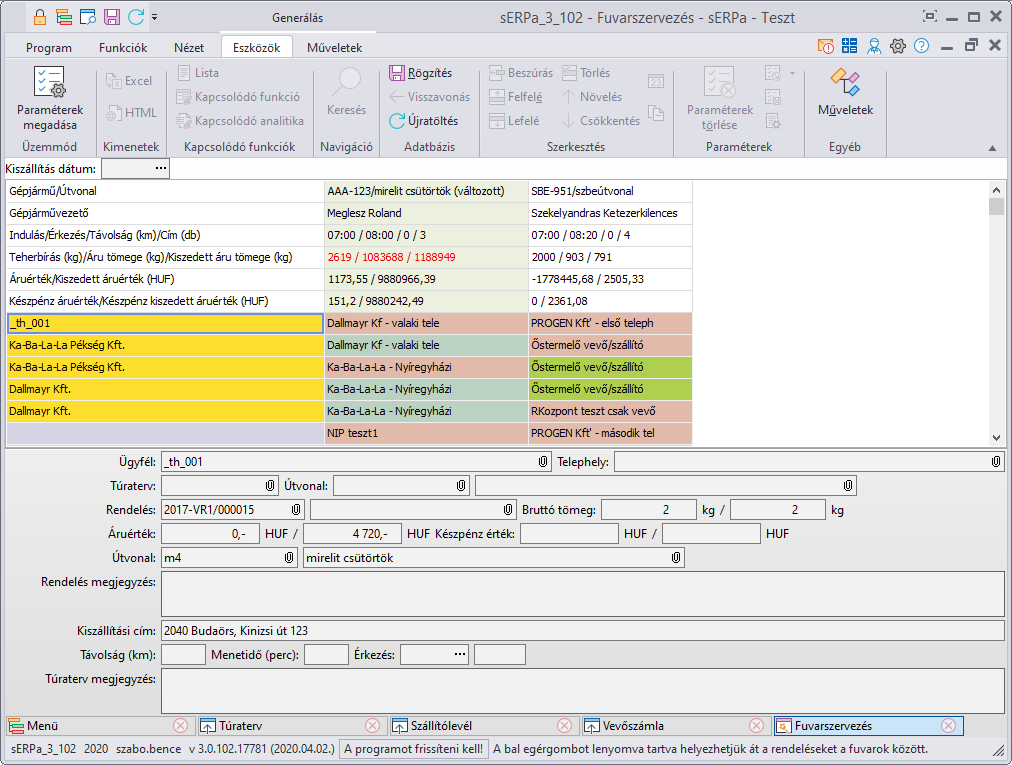
Task: Click the help question mark icon
Action: click(921, 46)
